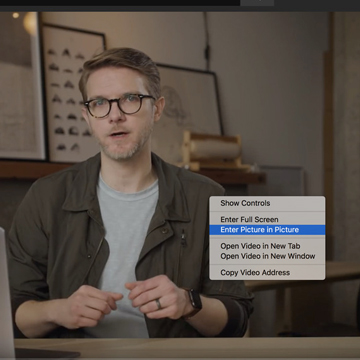Open Video in New Tab option
Image resolution: width=360 pixels, height=360 pixels.
click(267, 246)
